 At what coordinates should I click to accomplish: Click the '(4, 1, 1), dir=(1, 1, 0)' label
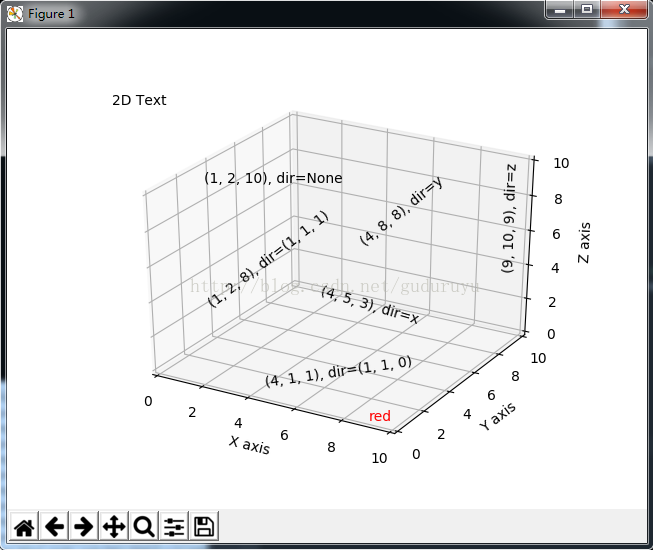click(338, 372)
